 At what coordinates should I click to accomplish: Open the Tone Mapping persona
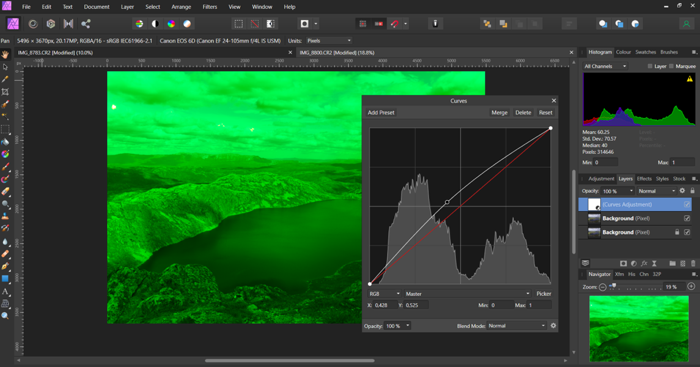point(68,24)
